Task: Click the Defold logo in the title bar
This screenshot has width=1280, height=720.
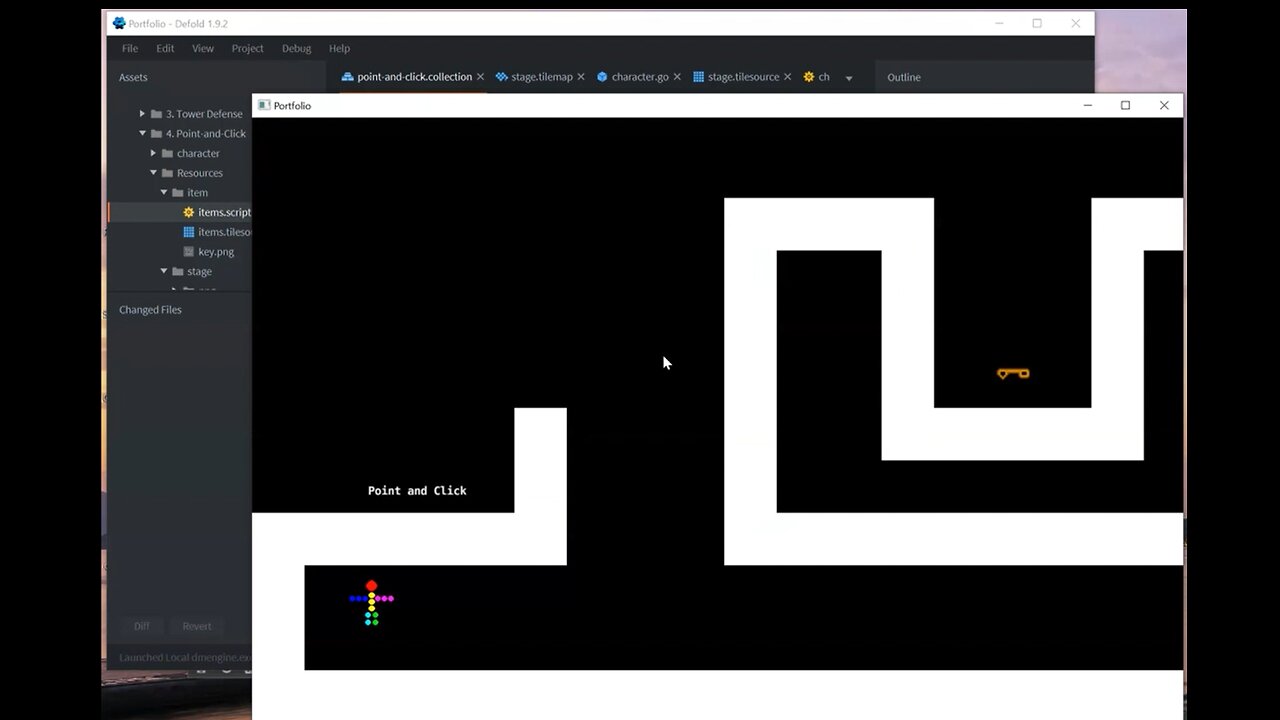Action: (119, 23)
